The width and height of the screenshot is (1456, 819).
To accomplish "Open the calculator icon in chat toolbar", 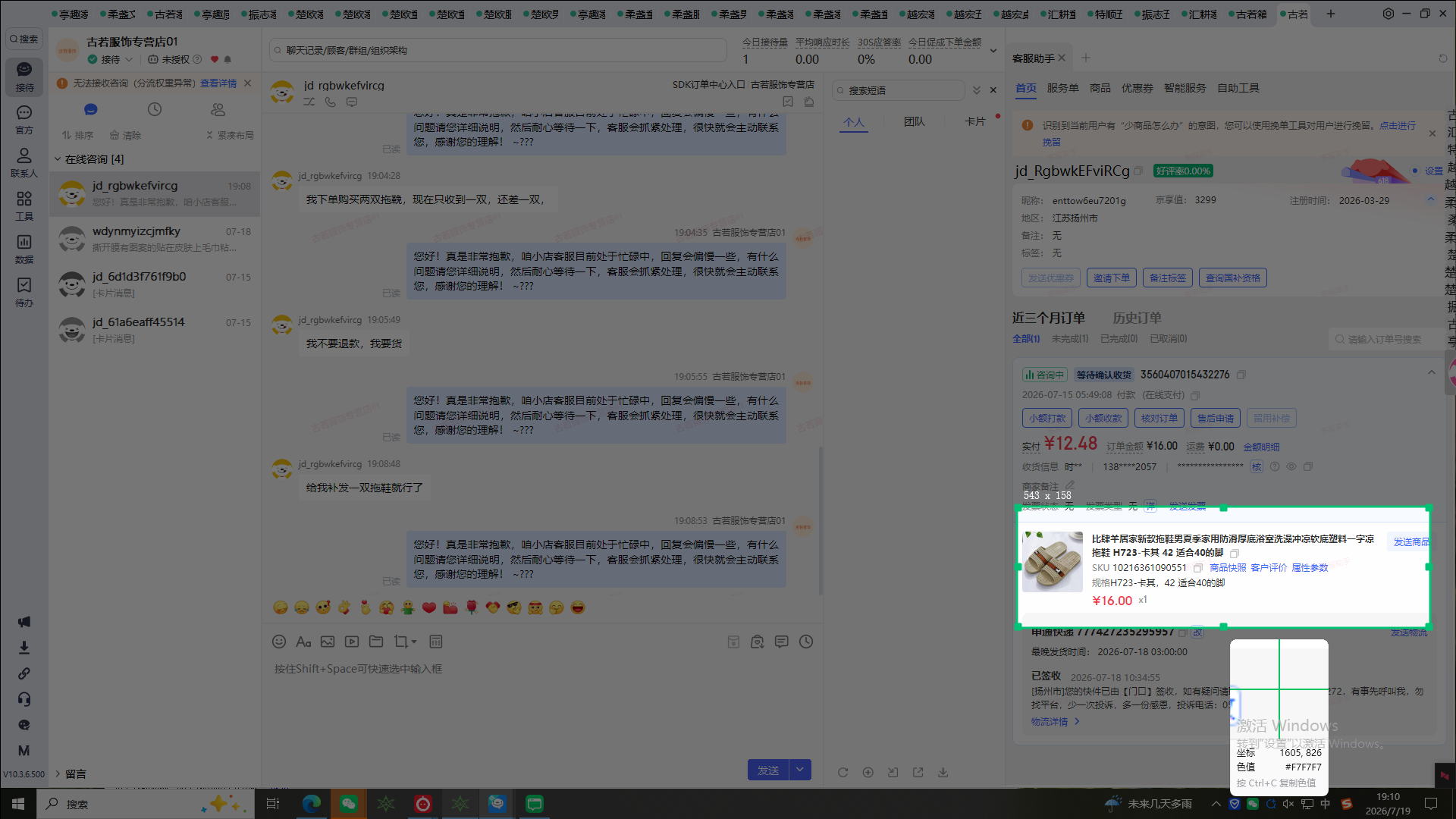I will tap(436, 642).
